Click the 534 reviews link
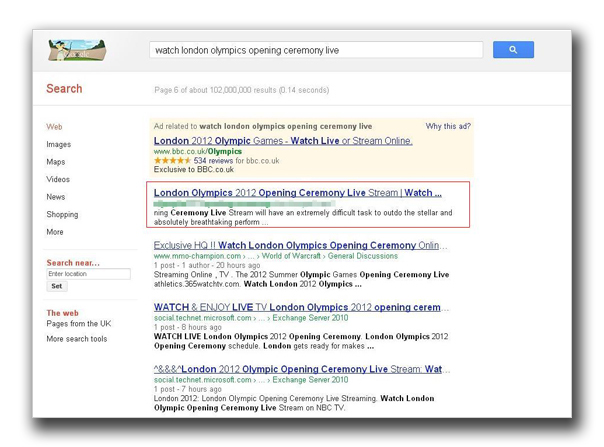604x447 pixels. pyautogui.click(x=213, y=161)
